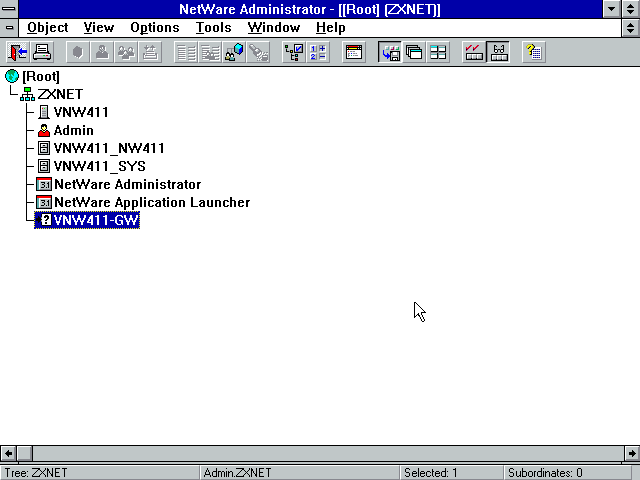Click the grayed text-lines Details toolbar icon

point(186,52)
